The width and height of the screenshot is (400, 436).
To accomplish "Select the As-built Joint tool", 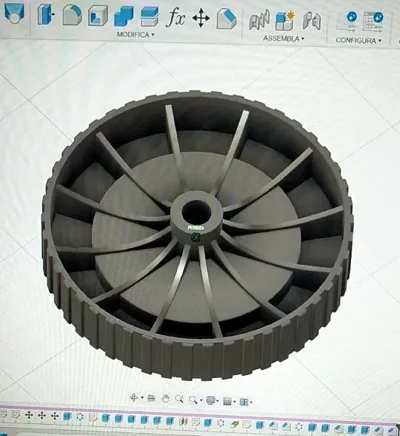I will tap(312, 21).
